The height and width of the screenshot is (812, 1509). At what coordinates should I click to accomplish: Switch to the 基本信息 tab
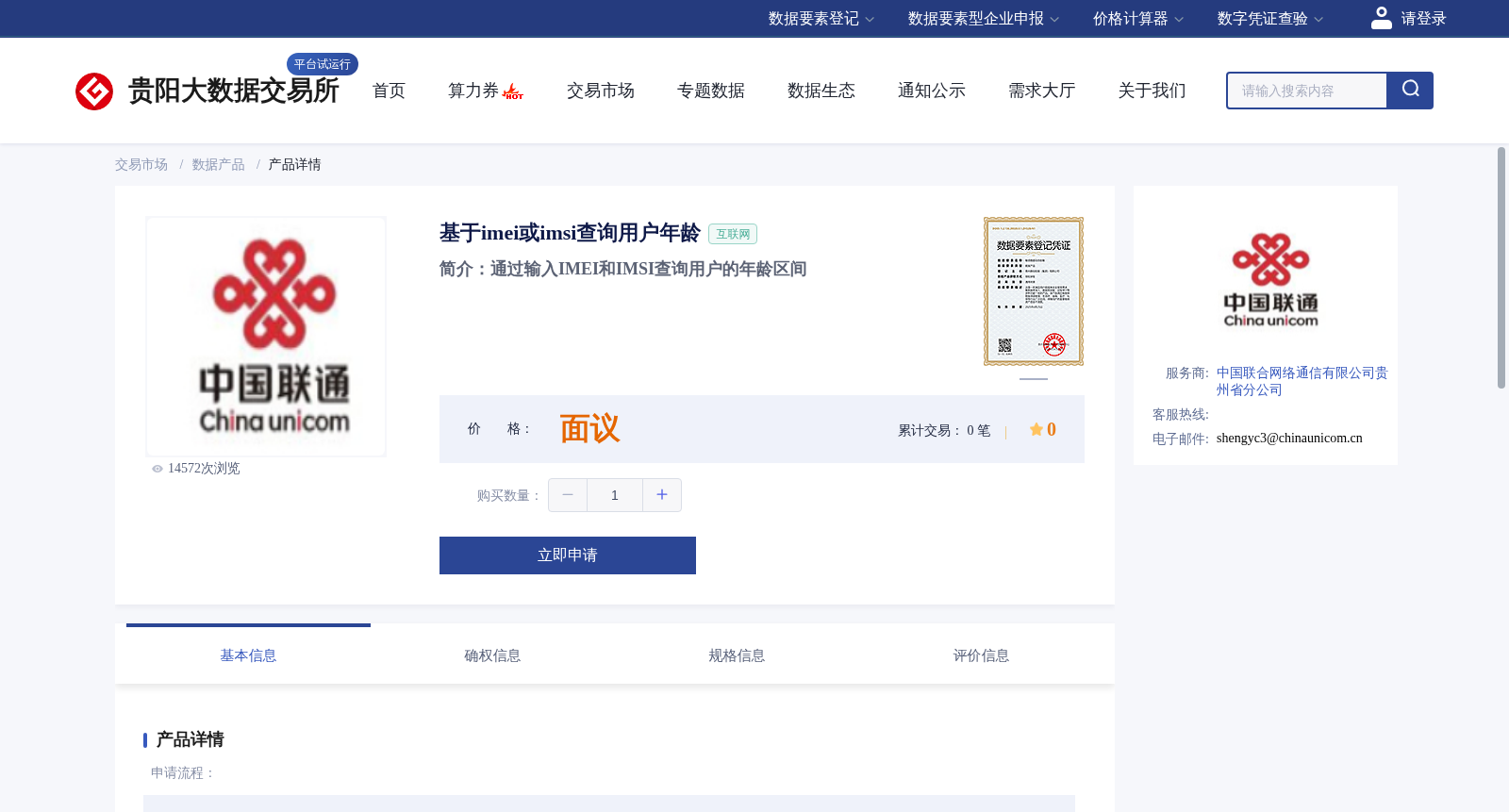(248, 655)
